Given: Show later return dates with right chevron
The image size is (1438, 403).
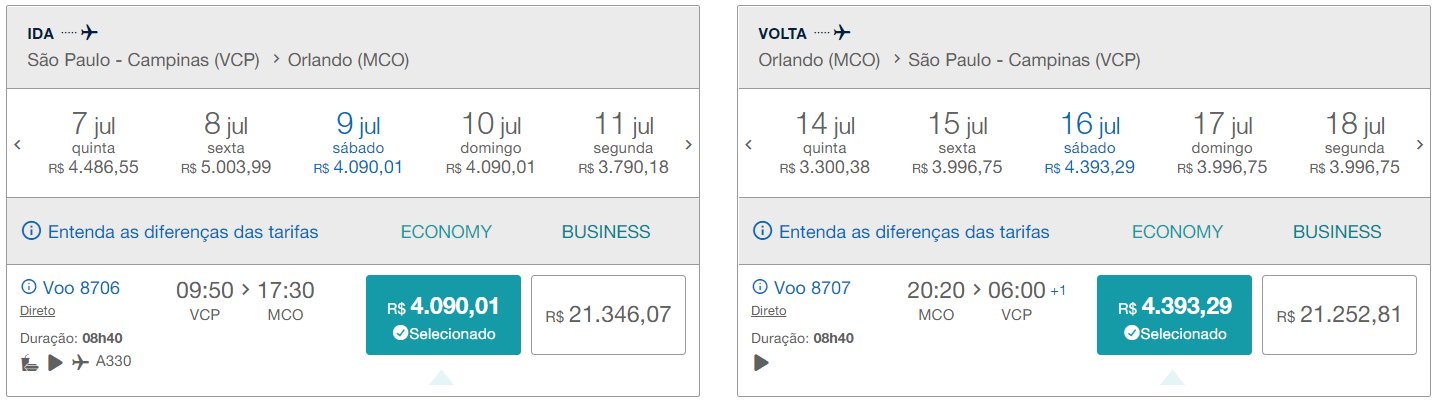Looking at the screenshot, I should coord(1419,145).
